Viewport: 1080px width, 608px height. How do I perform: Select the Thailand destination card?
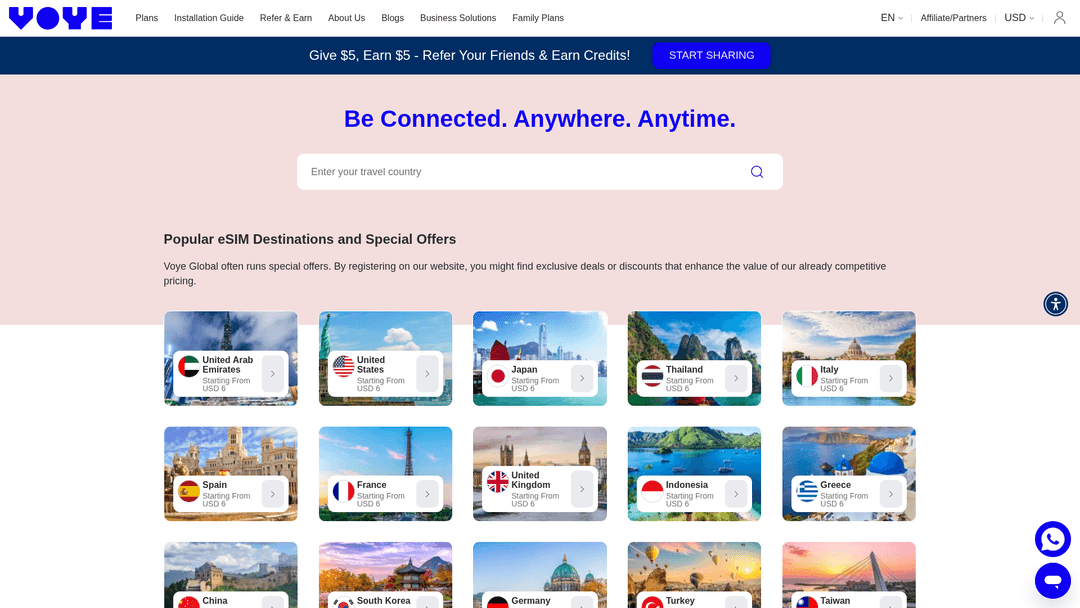[694, 358]
